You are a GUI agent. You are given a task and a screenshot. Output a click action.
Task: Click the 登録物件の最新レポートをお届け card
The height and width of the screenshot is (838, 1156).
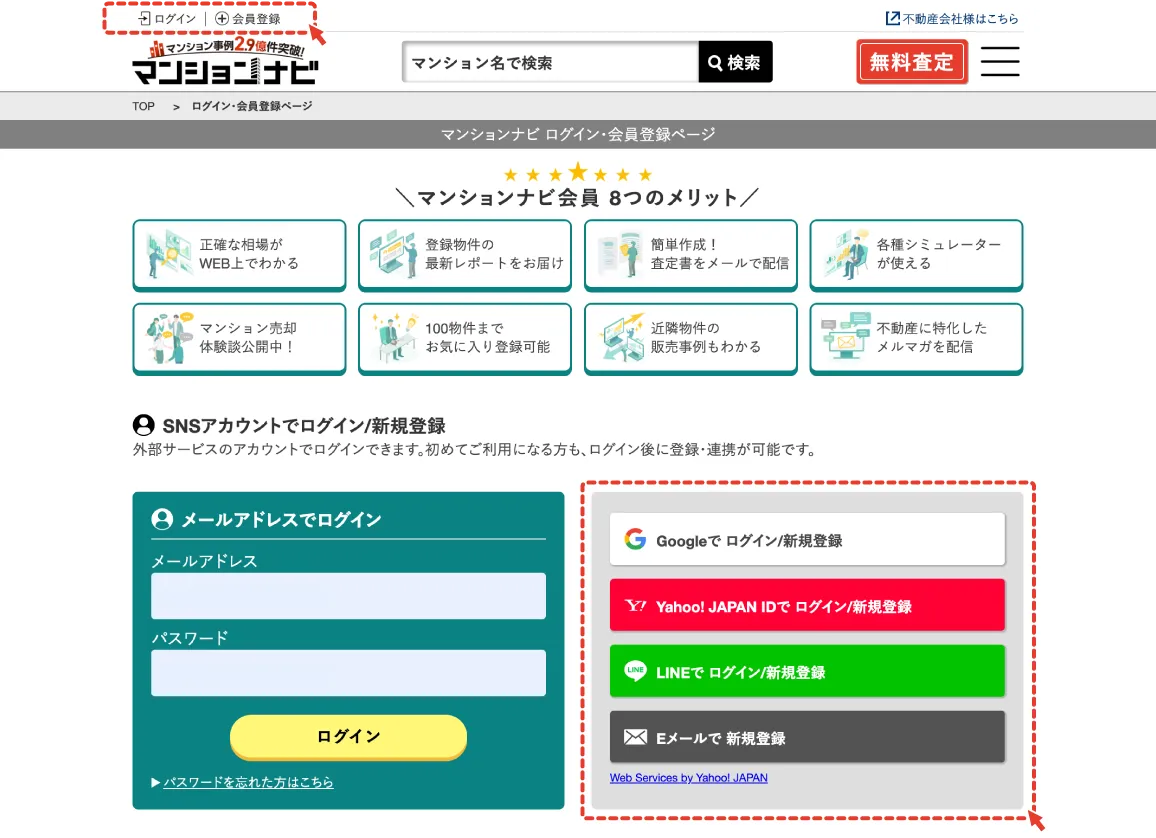pyautogui.click(x=465, y=254)
